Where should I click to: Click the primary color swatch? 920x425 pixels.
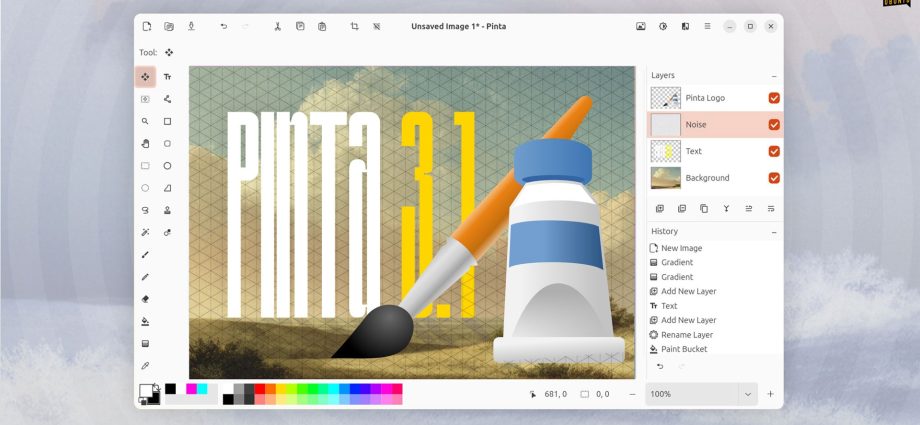[x=146, y=390]
